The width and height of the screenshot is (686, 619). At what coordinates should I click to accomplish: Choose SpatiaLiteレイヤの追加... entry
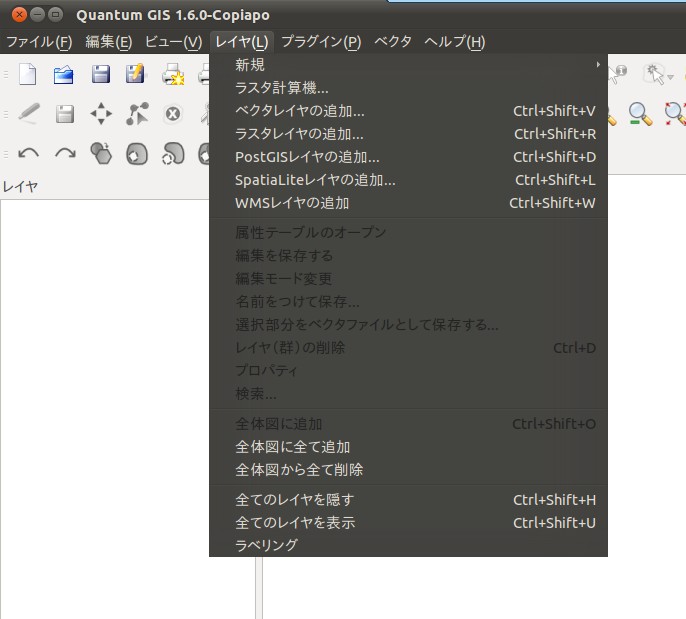point(408,180)
